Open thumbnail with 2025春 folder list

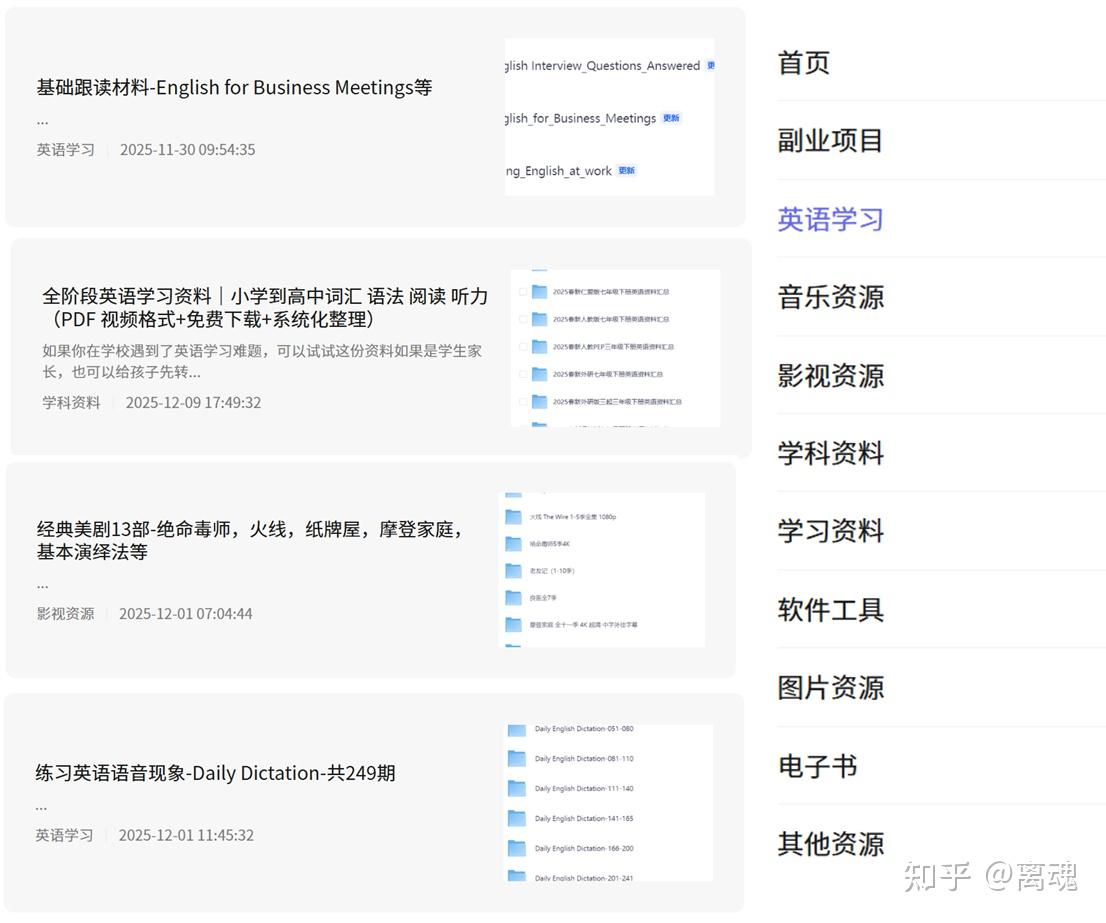(616, 348)
